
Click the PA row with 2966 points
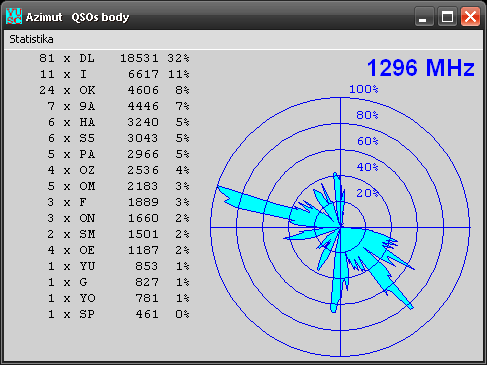(x=114, y=154)
